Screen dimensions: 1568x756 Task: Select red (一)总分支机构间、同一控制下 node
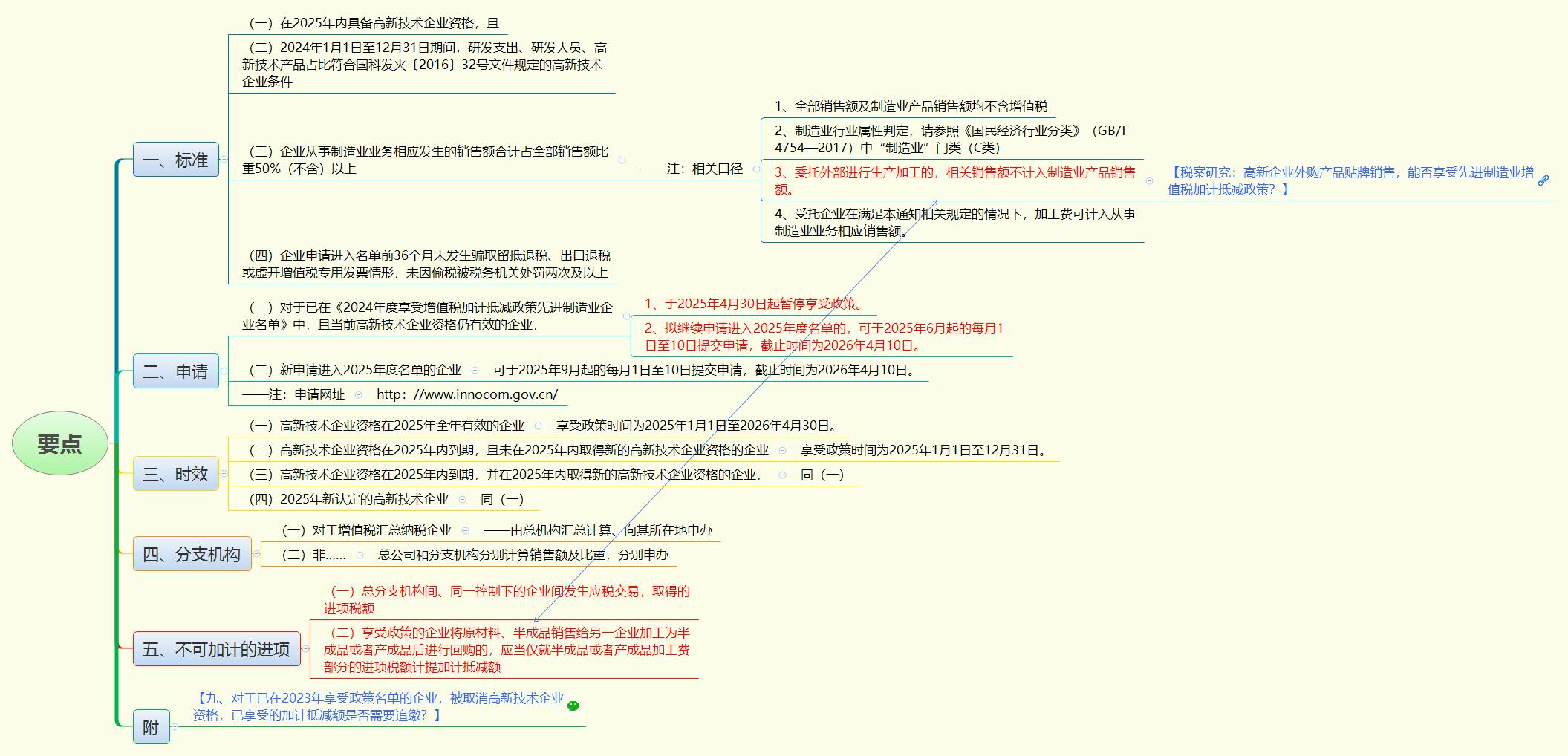pyautogui.click(x=507, y=599)
